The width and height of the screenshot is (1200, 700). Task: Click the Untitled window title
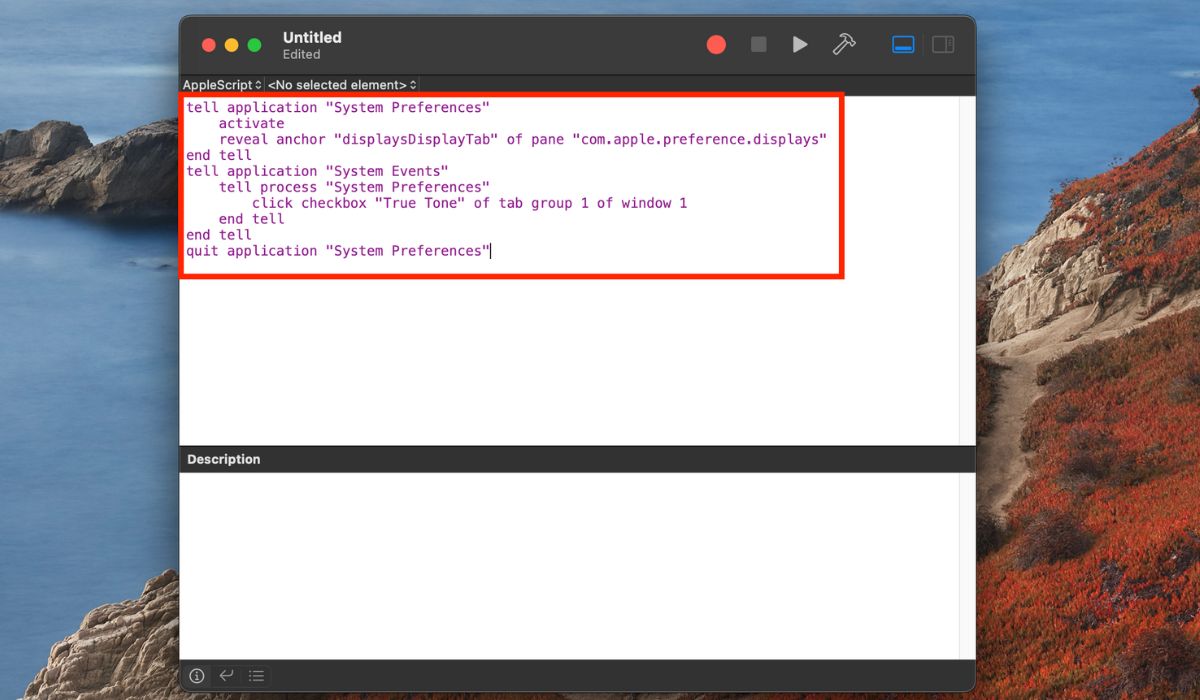(x=312, y=37)
